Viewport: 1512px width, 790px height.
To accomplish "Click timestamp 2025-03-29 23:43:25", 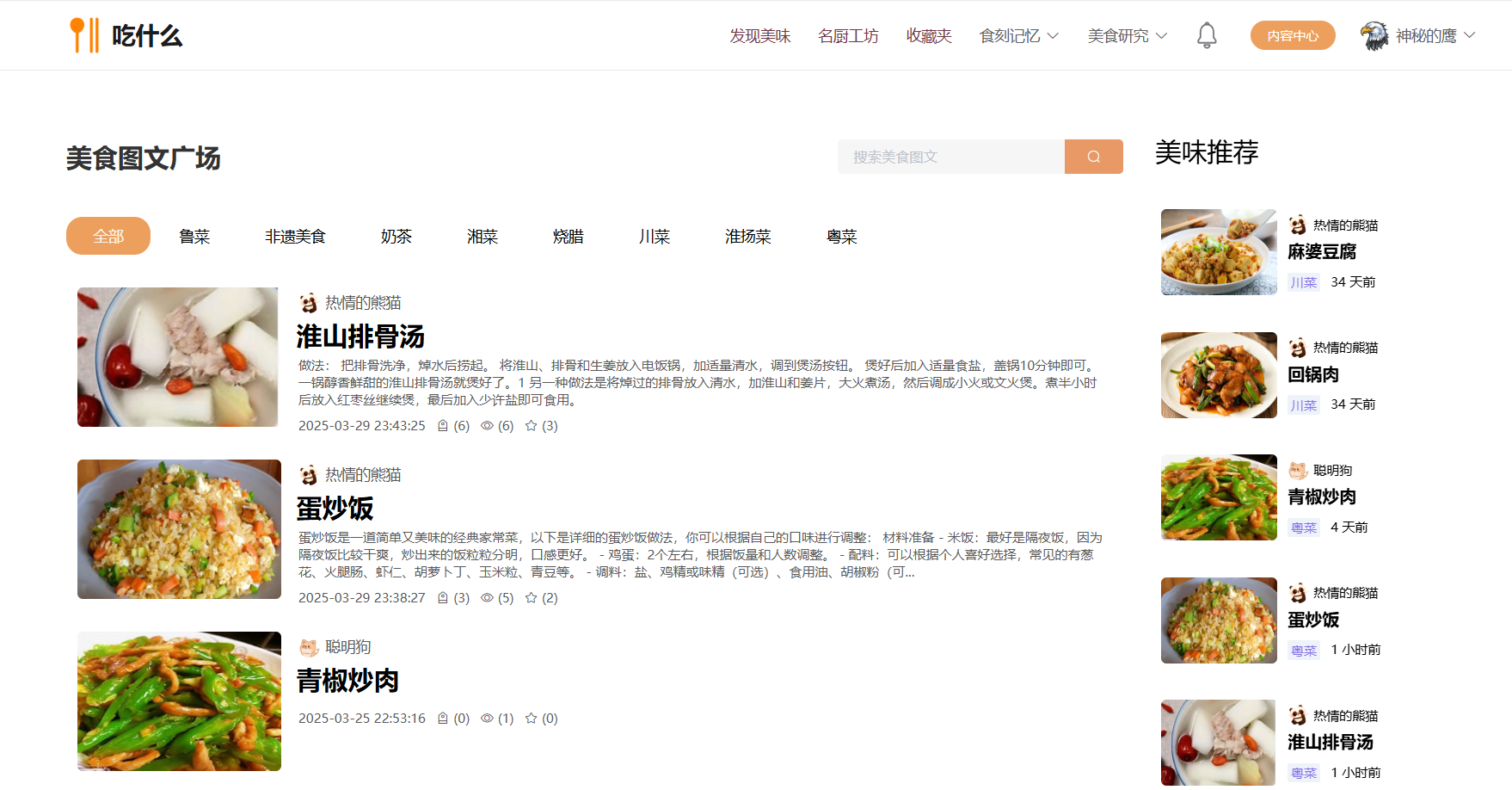I will (362, 426).
